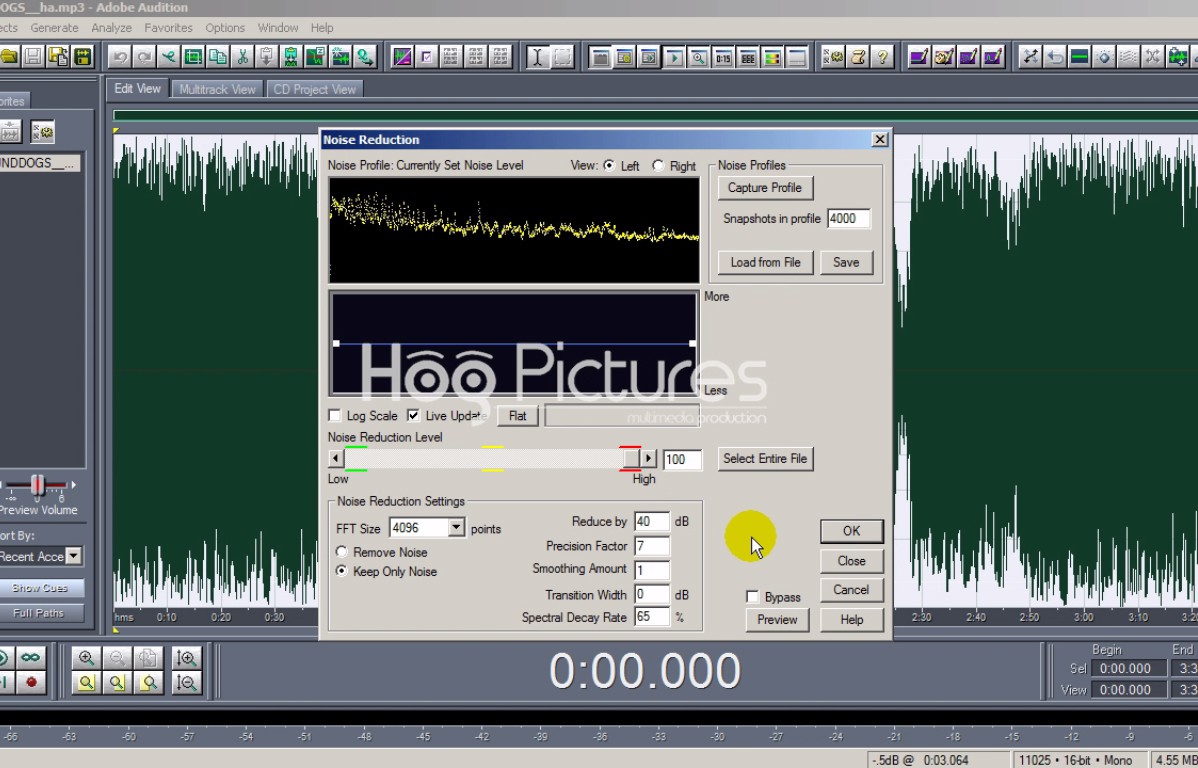Image resolution: width=1198 pixels, height=768 pixels.
Task: Select the Right view radio button
Action: point(658,165)
